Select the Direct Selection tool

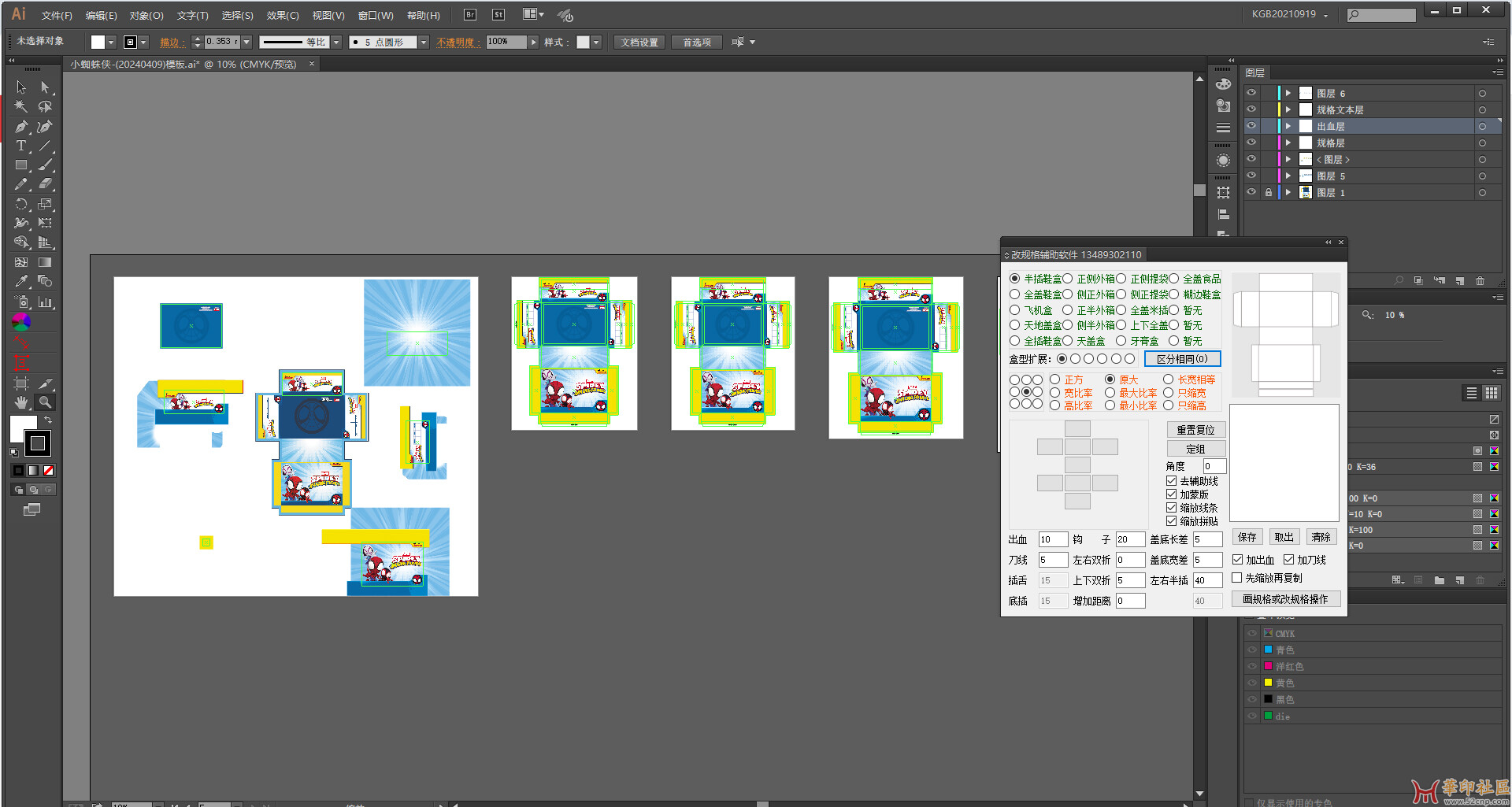45,87
